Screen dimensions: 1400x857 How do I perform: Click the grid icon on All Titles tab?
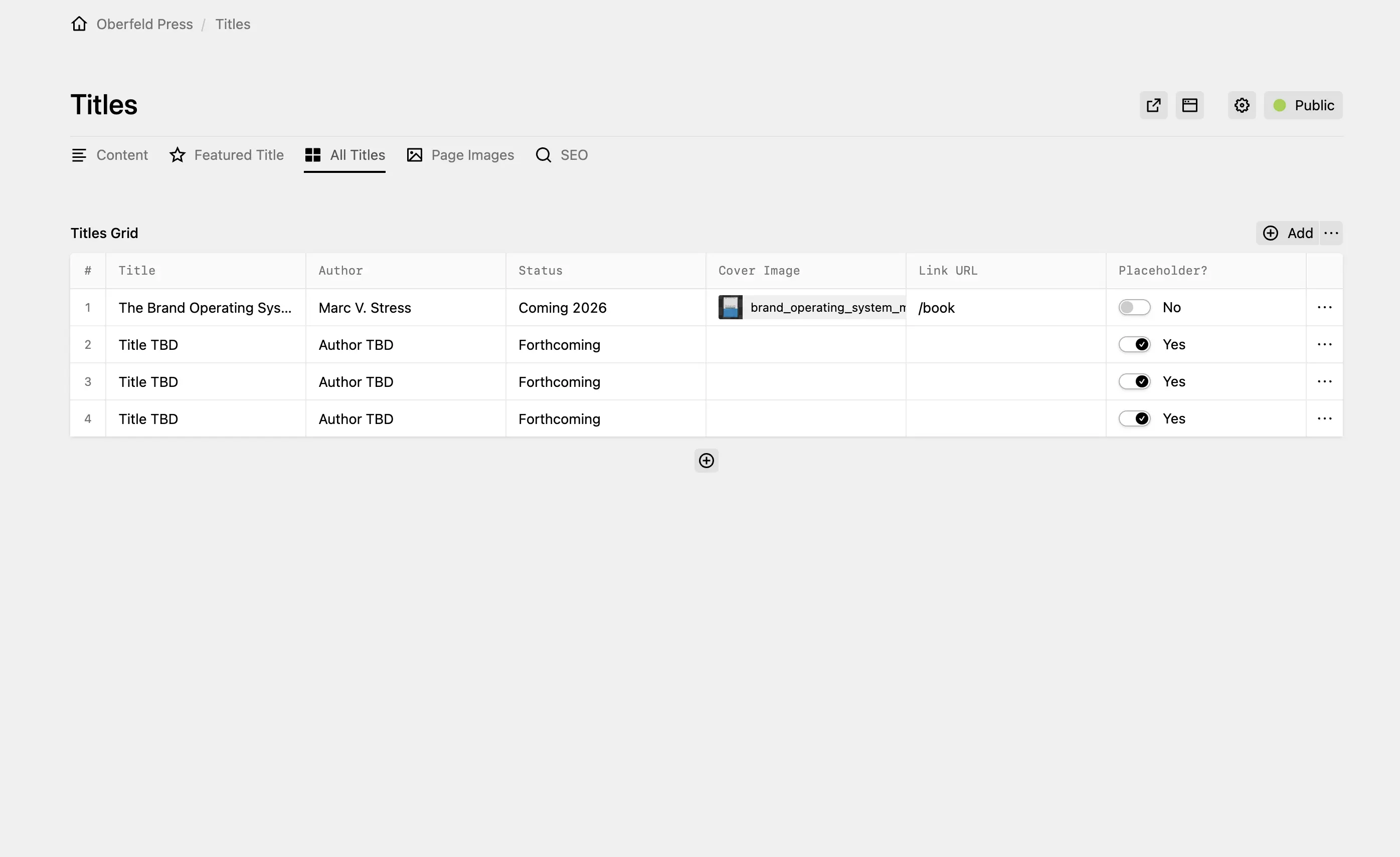313,154
